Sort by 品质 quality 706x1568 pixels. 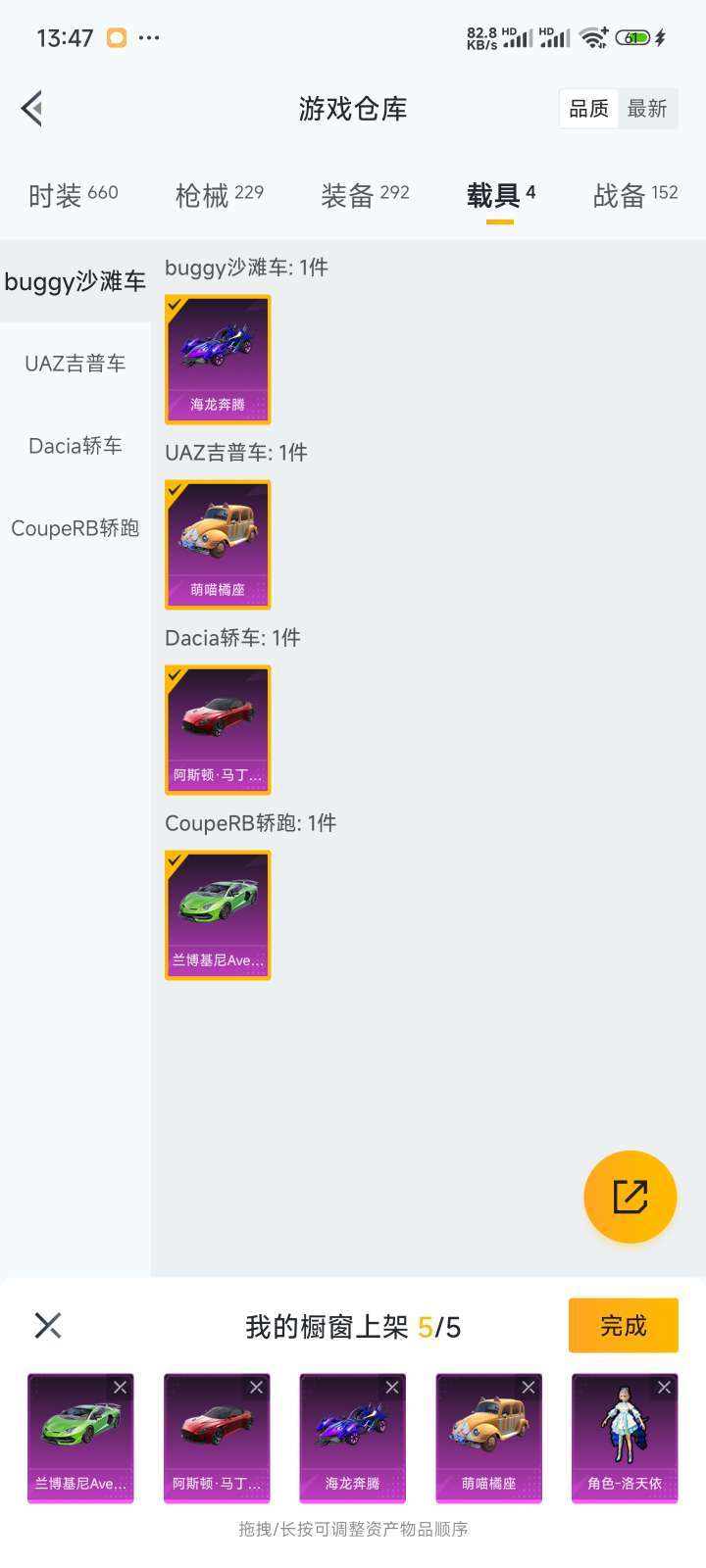589,109
